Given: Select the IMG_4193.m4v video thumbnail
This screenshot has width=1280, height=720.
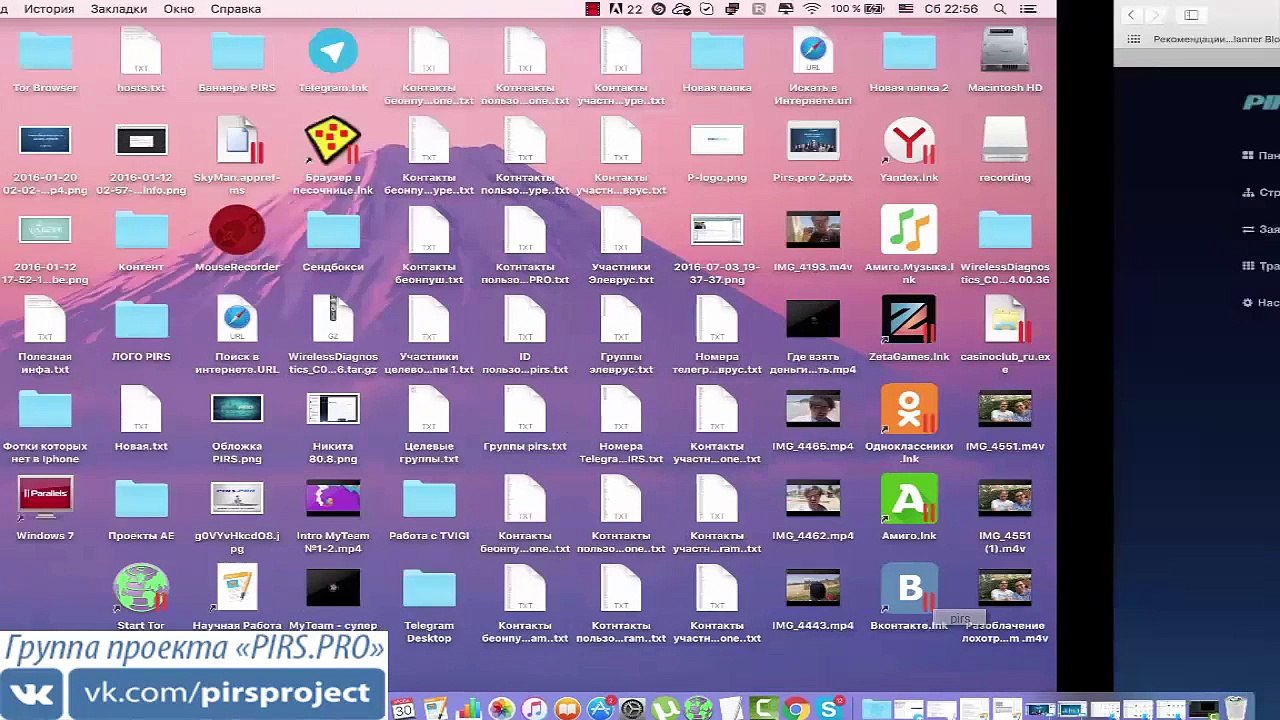Looking at the screenshot, I should 812,231.
